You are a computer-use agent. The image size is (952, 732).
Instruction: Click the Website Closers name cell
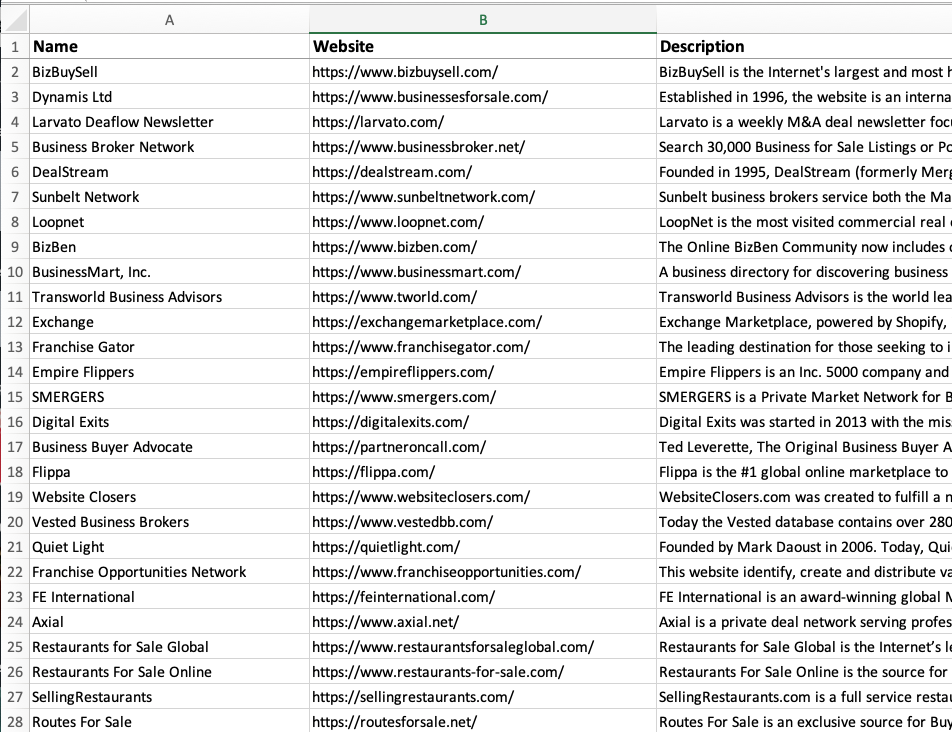click(84, 497)
